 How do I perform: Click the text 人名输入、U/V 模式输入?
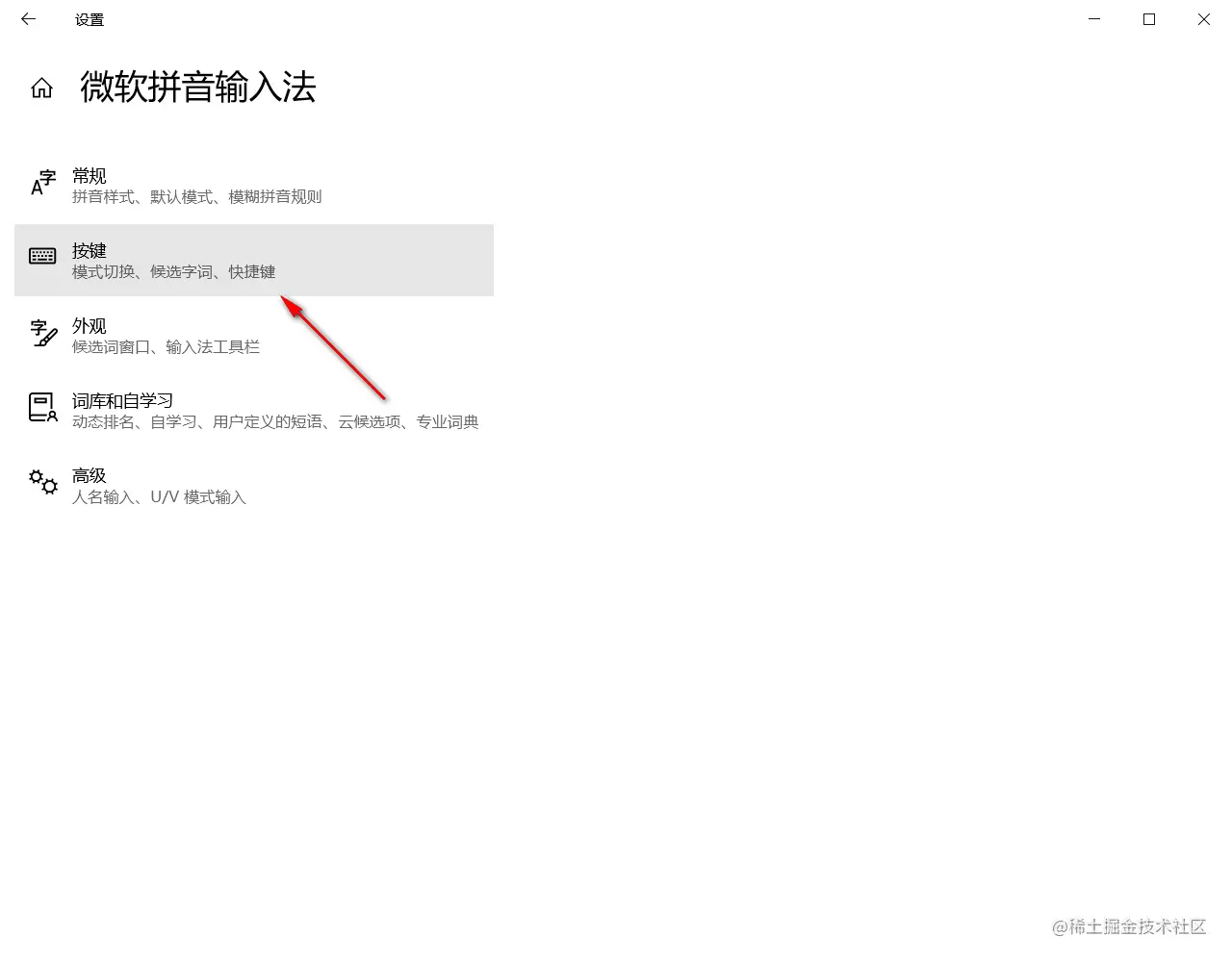click(159, 497)
